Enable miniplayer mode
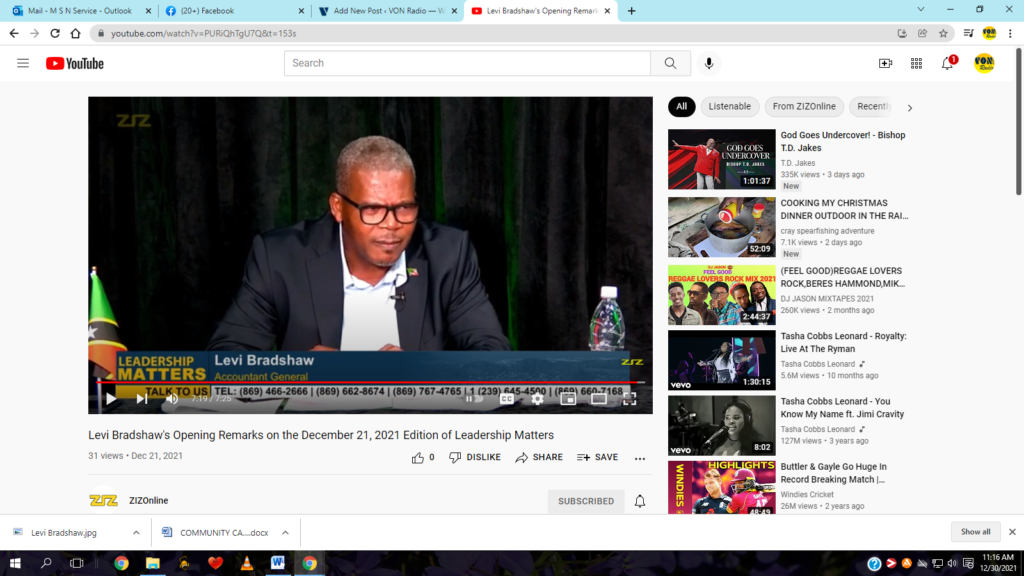This screenshot has width=1024, height=576. (x=568, y=398)
